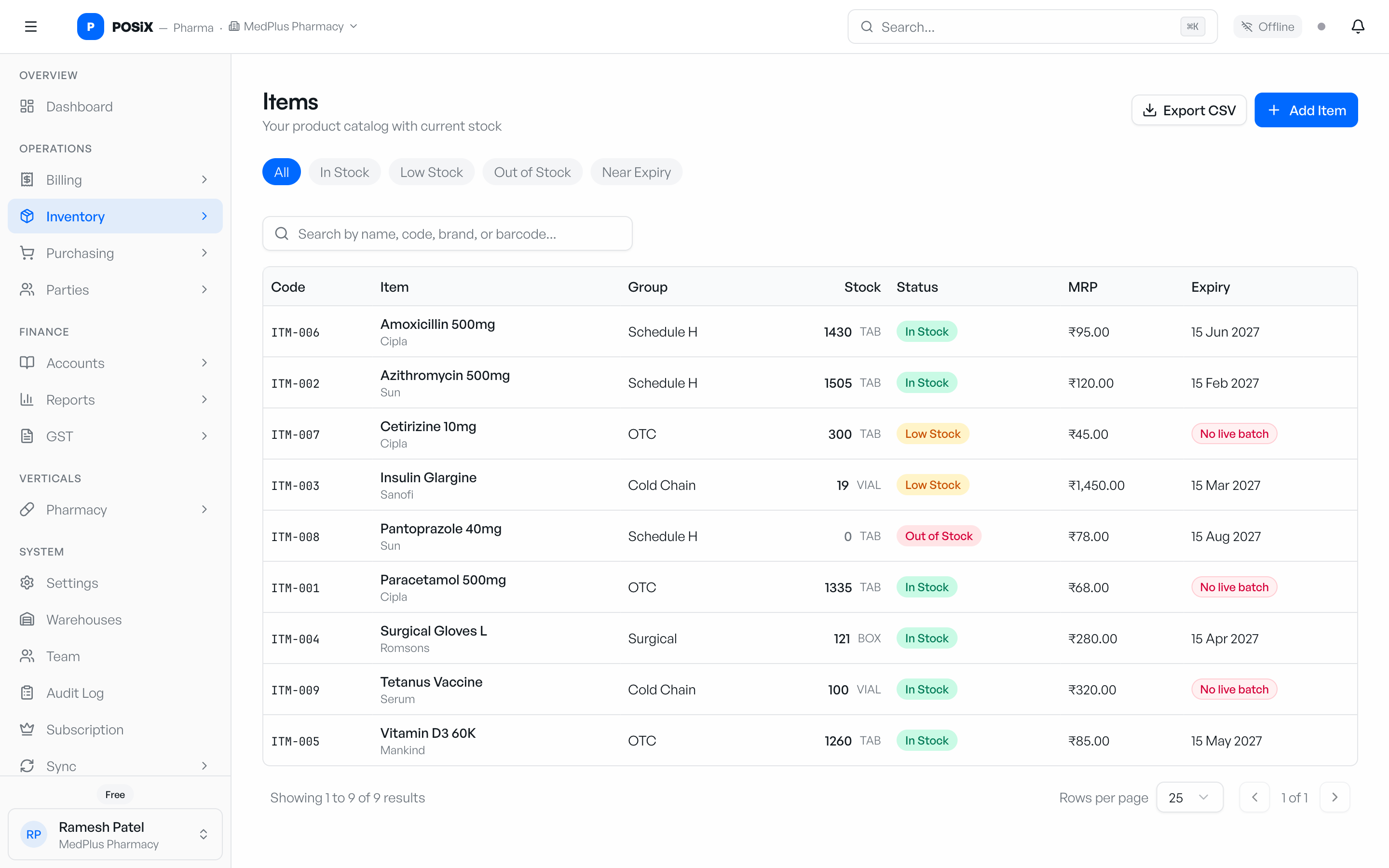Toggle the Offline status indicator
Viewport: 1389px width, 868px height.
pyautogui.click(x=1267, y=27)
